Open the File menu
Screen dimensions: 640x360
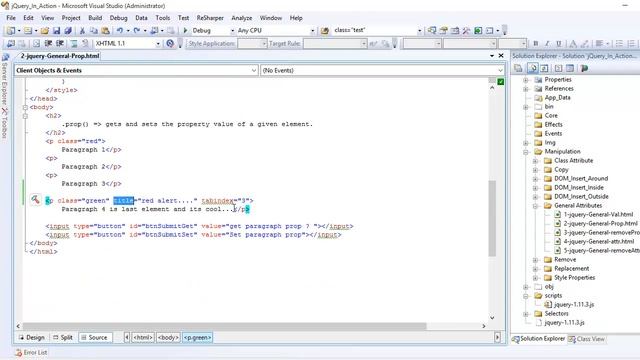click(x=11, y=18)
